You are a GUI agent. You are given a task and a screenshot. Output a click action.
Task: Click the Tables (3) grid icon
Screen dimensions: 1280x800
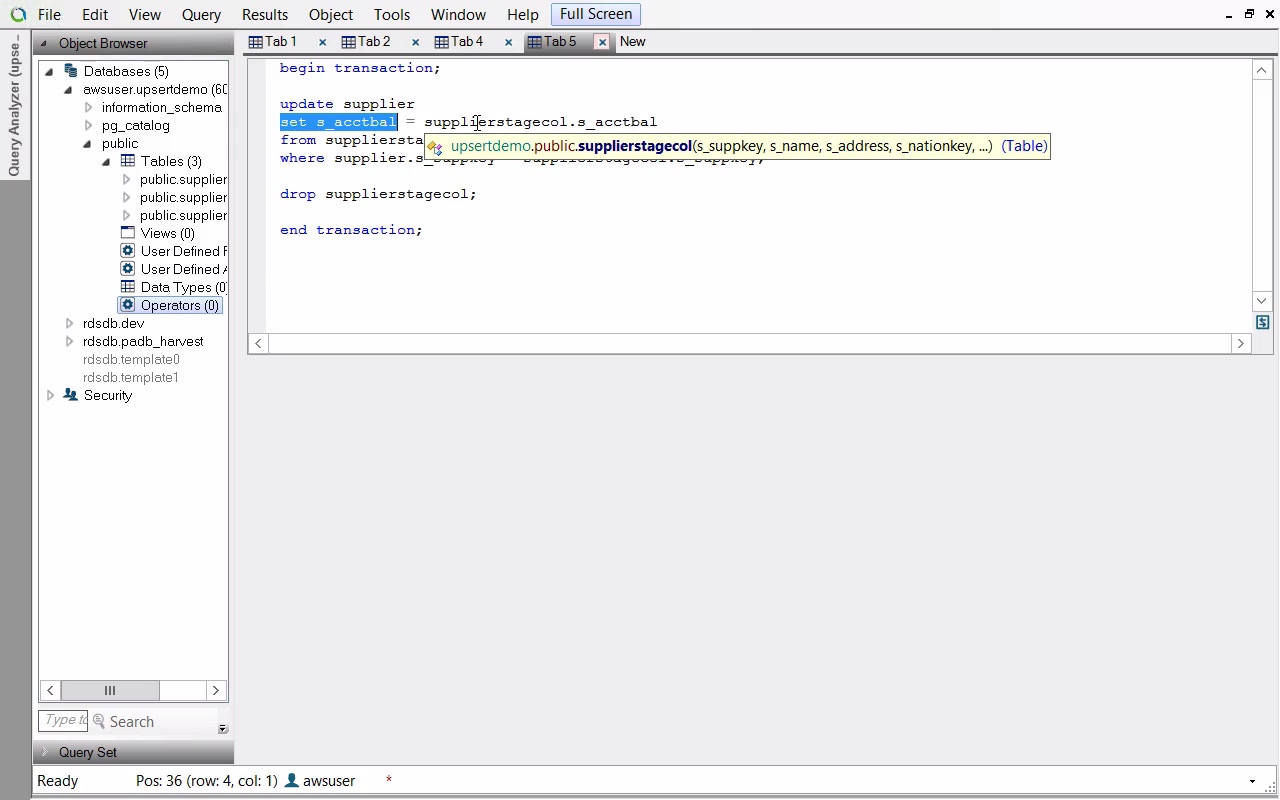[128, 161]
